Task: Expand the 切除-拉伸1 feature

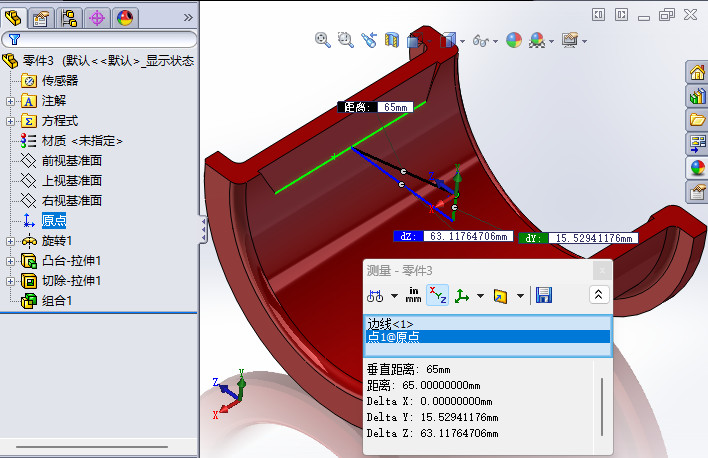Action: (10, 281)
